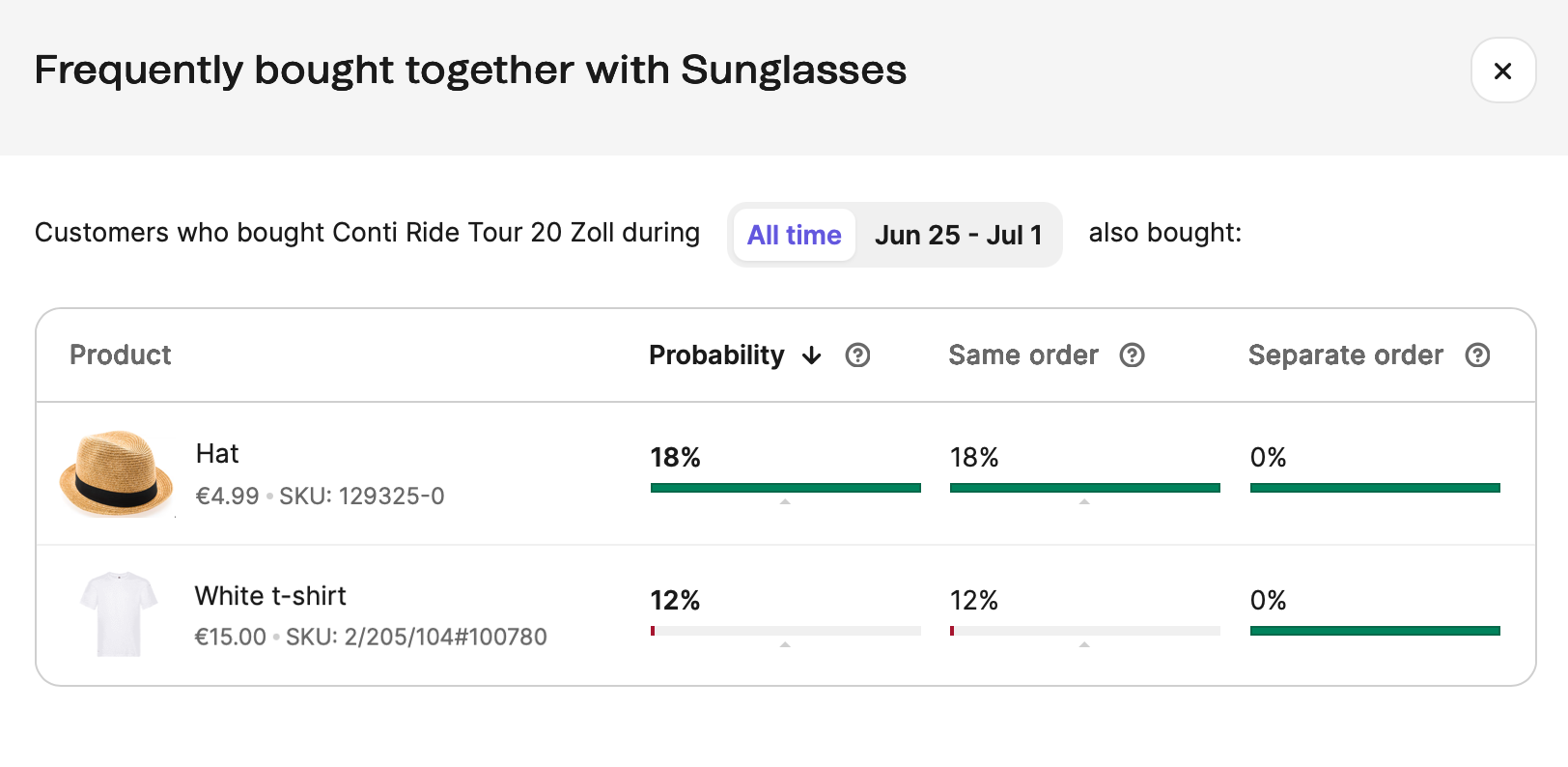Click White t-shirt's 12% probability bar
The height and width of the screenshot is (767, 1568).
(785, 631)
